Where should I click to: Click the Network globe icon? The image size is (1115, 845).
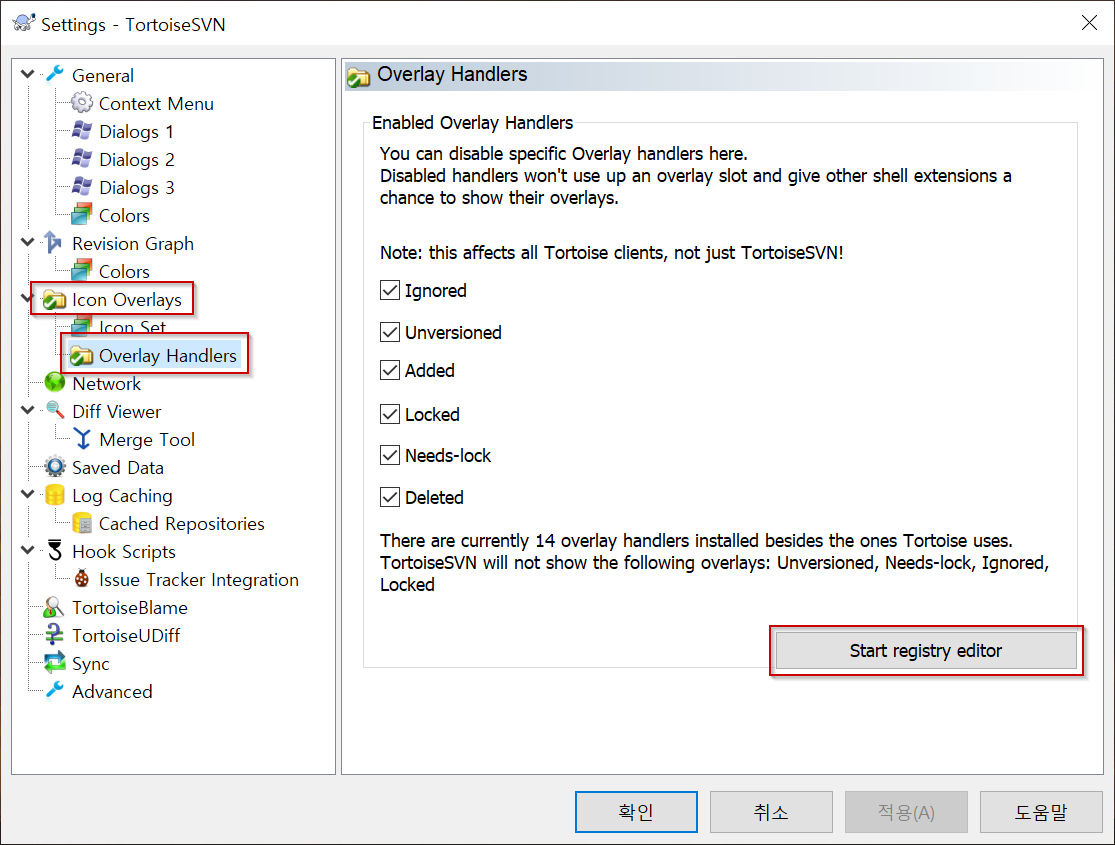click(x=55, y=382)
